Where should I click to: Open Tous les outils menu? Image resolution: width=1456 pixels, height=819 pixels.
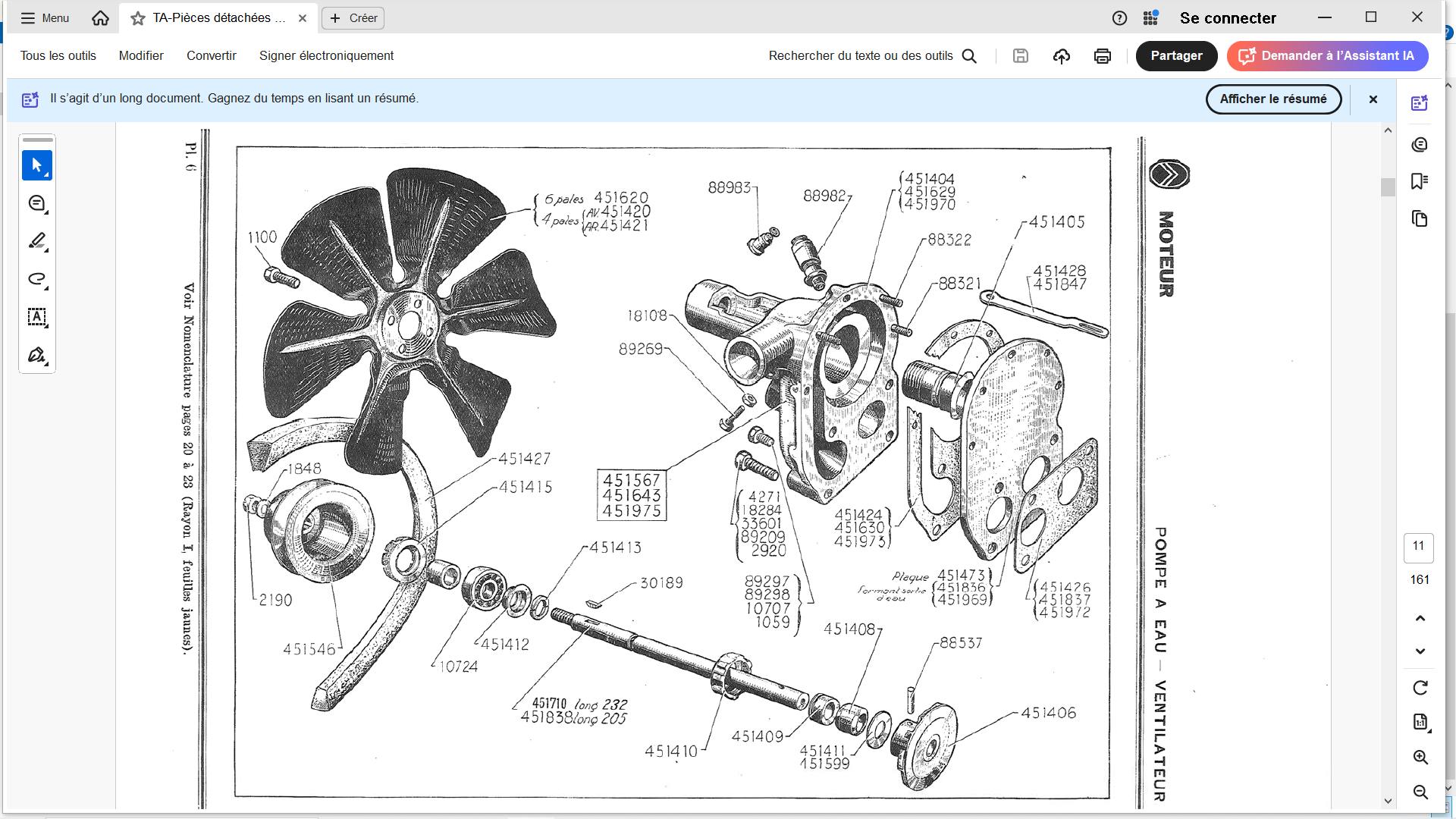[x=58, y=56]
